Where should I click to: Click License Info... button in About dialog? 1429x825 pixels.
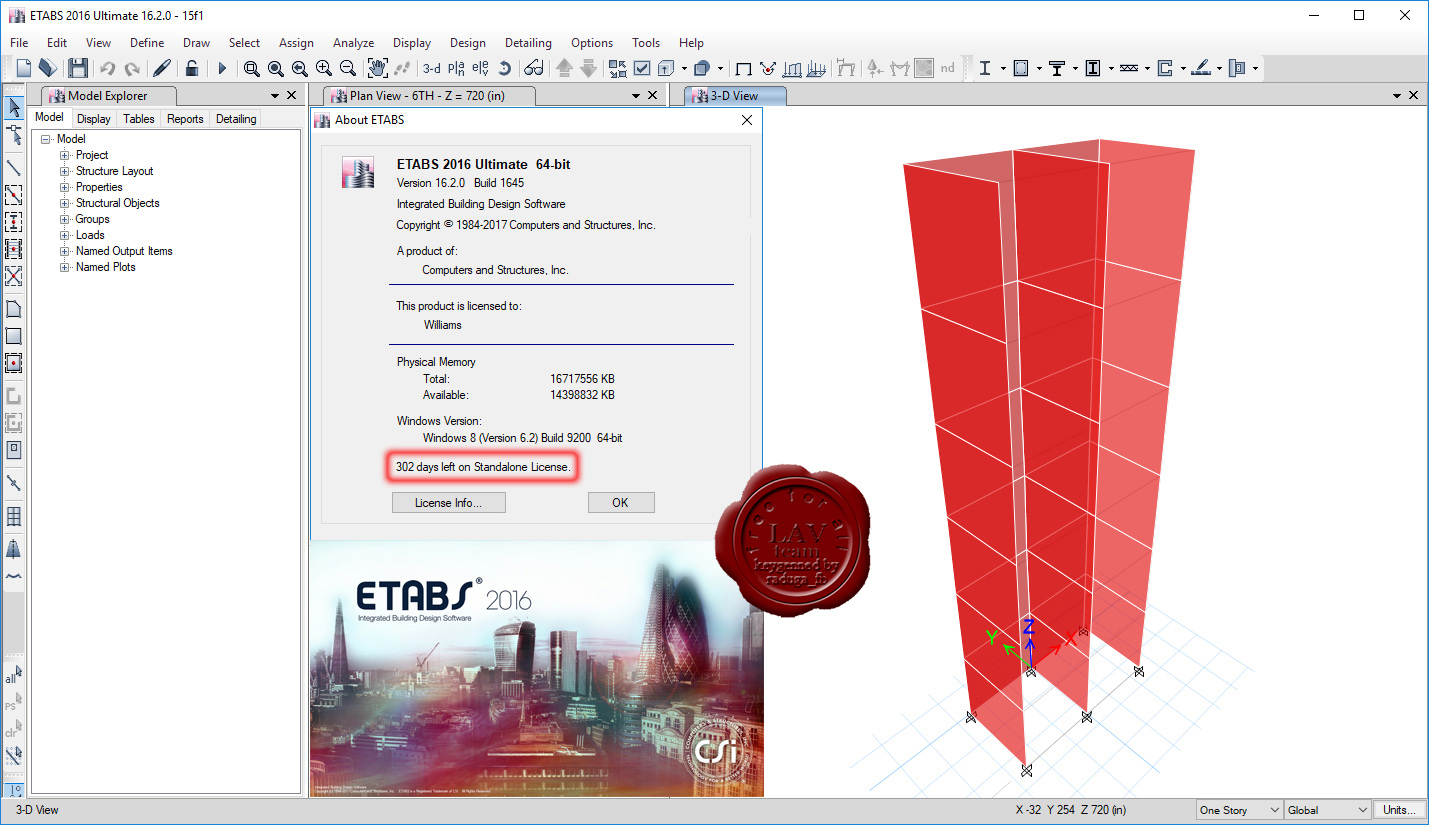coord(448,502)
